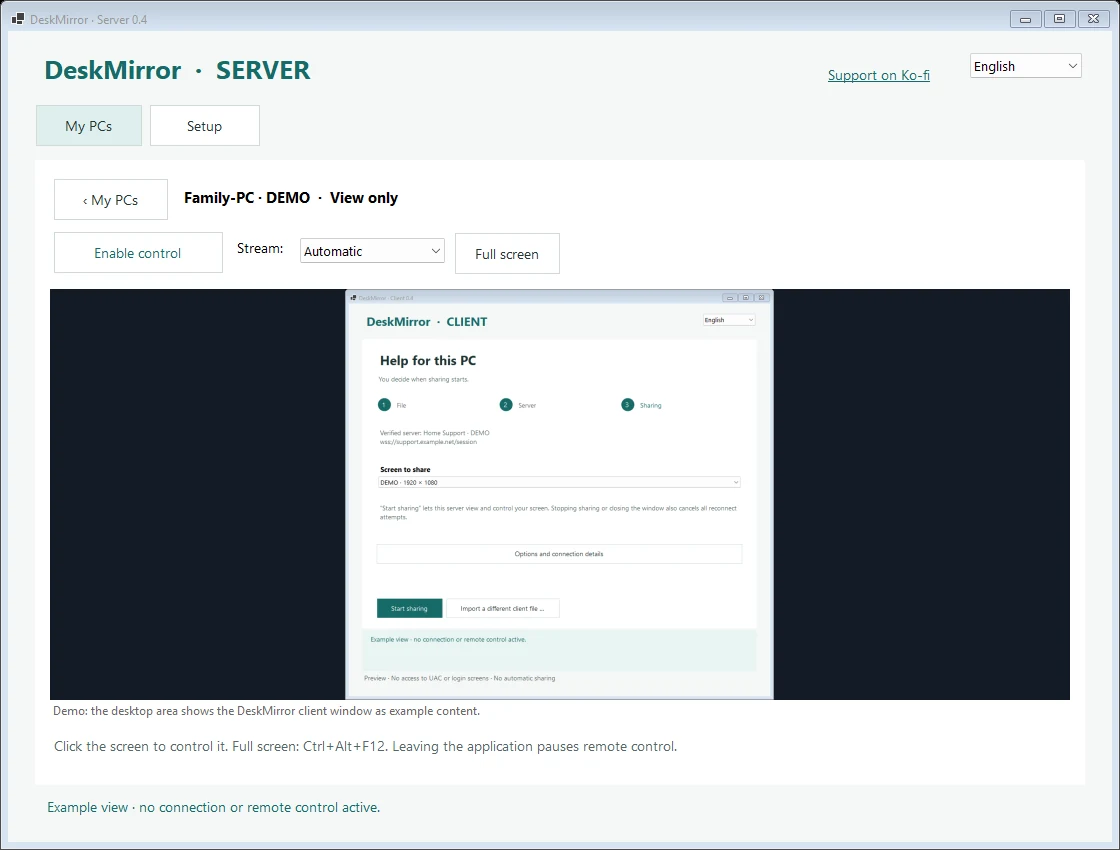The height and width of the screenshot is (850, 1120).
Task: Click Start sharing in the client preview
Action: [409, 609]
